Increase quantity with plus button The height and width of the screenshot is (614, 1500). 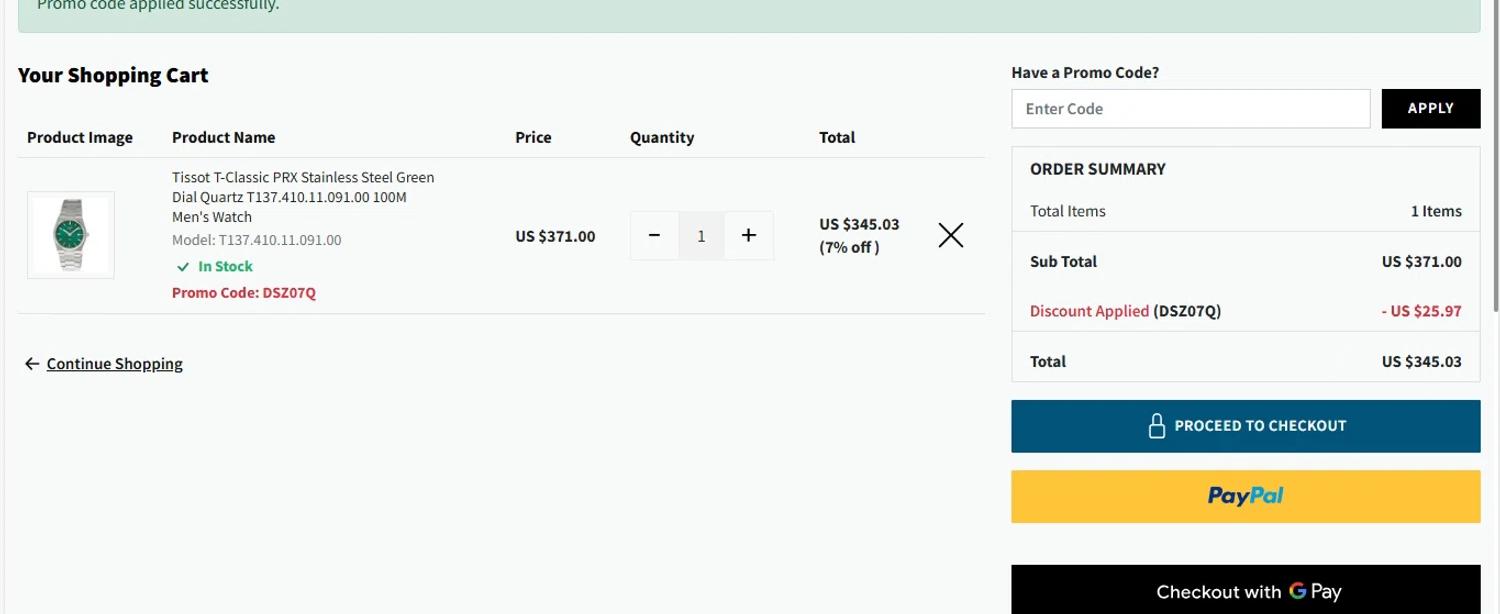pyautogui.click(x=748, y=236)
